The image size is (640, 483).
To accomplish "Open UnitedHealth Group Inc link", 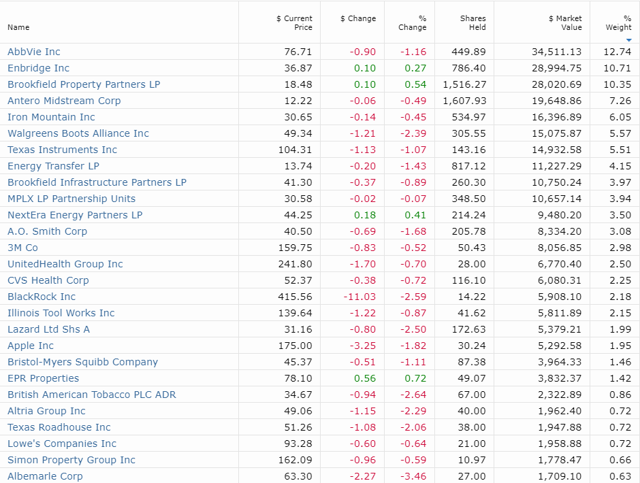I will (65, 264).
